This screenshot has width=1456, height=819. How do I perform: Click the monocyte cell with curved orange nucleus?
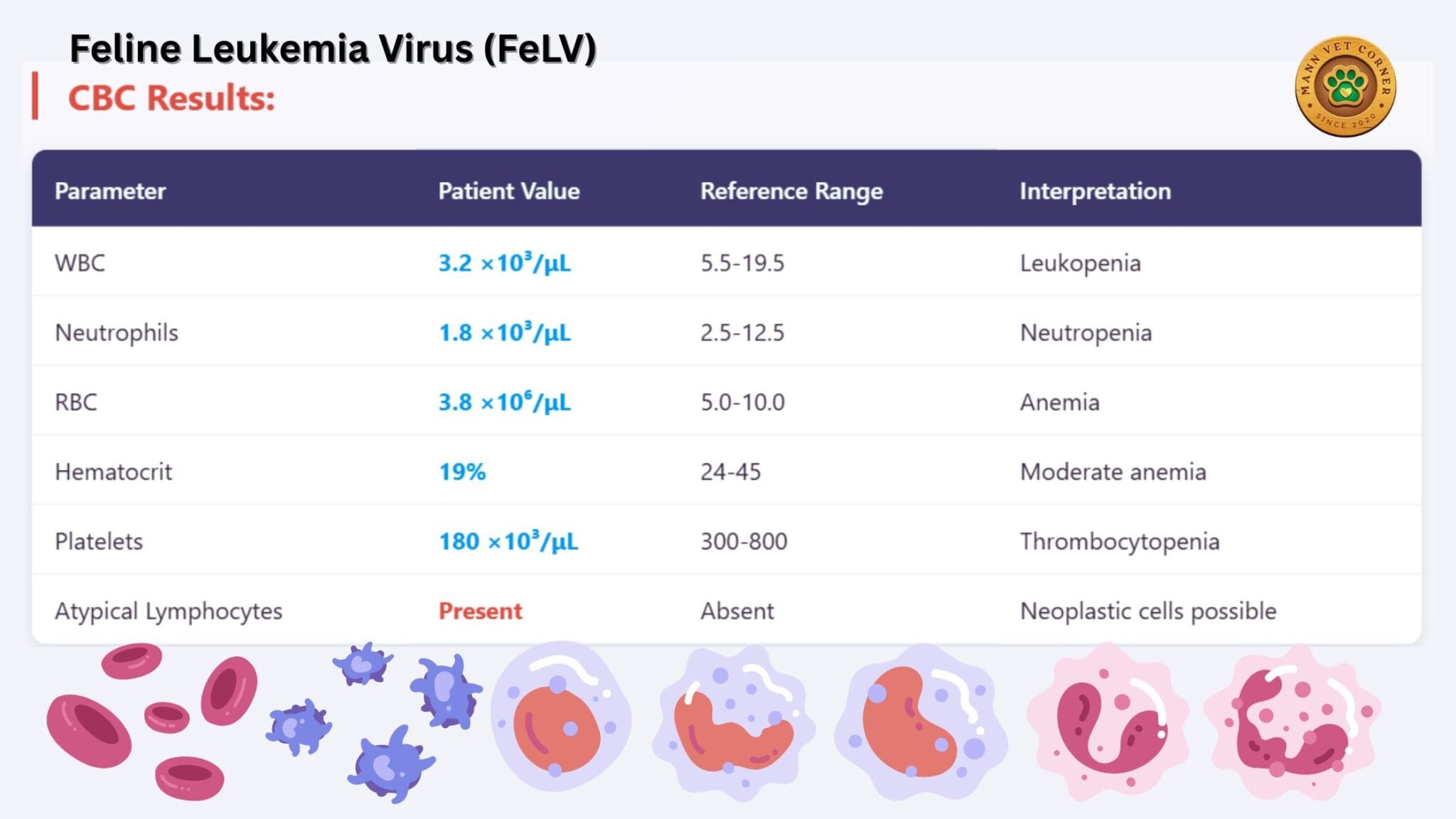tap(732, 722)
